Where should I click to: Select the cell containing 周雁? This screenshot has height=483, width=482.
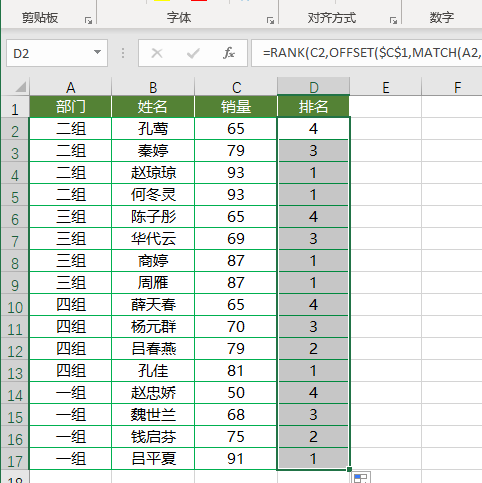click(153, 283)
